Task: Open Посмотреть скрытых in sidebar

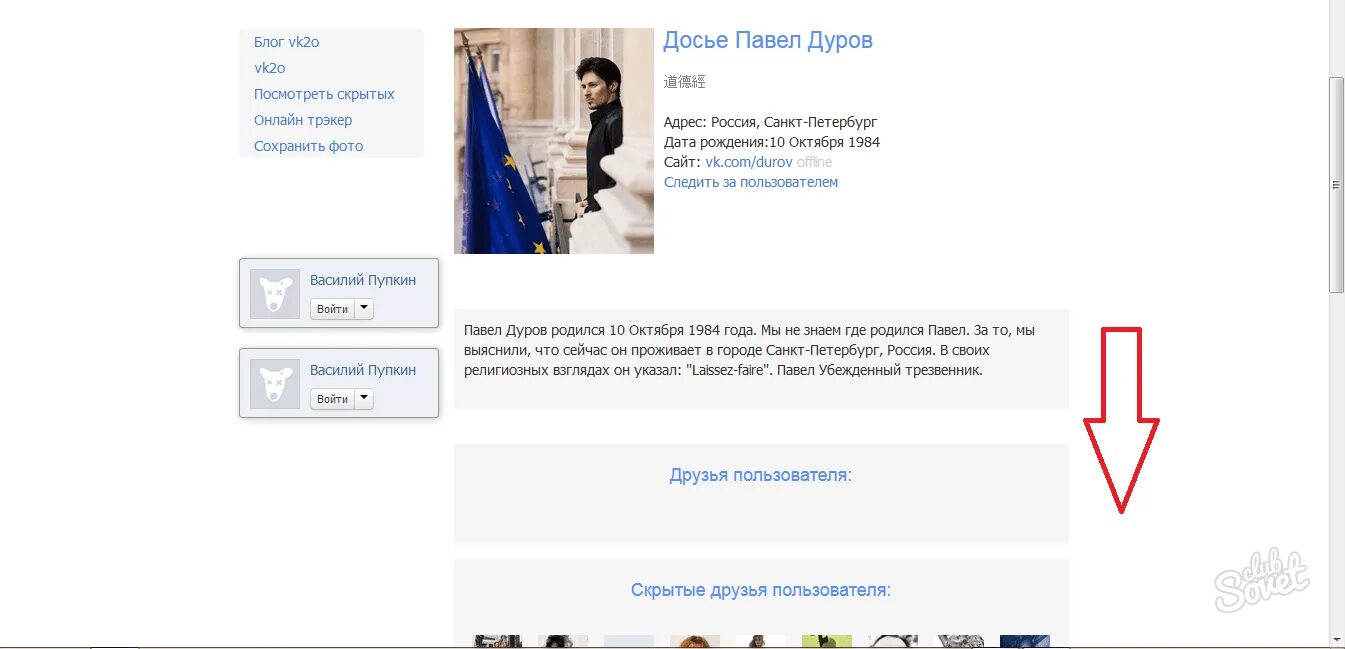Action: pyautogui.click(x=324, y=94)
